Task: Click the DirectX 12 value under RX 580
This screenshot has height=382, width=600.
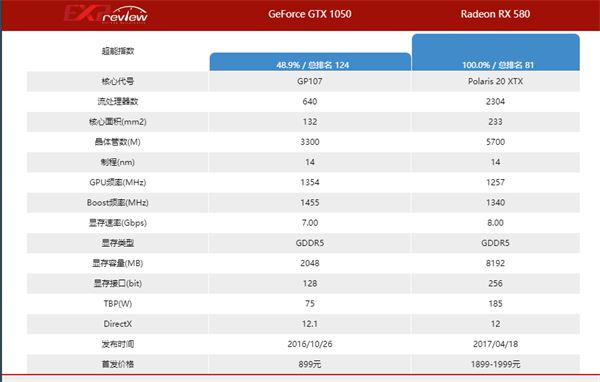Action: click(x=496, y=324)
